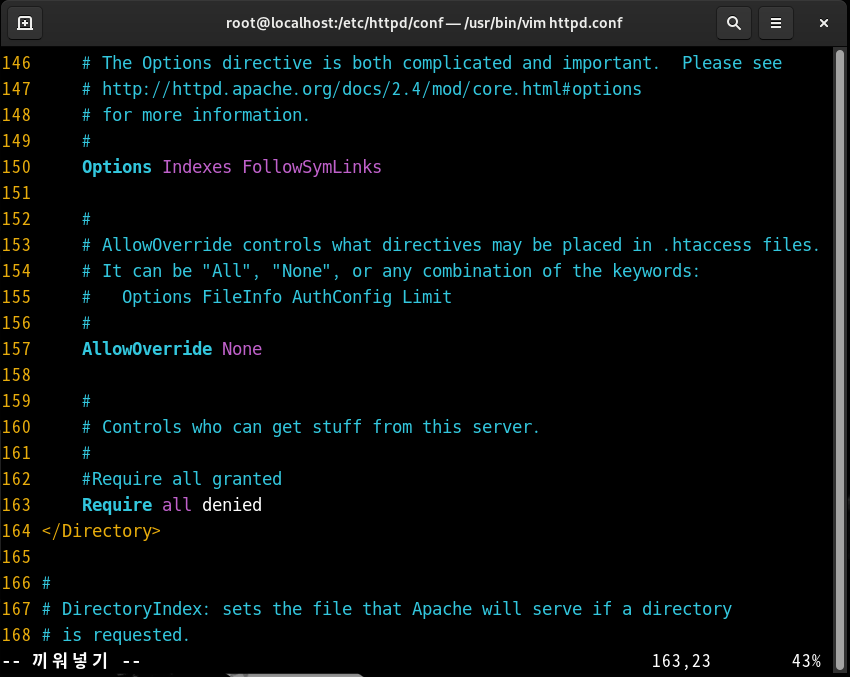
Task: Click line number 157
Action: (16, 349)
